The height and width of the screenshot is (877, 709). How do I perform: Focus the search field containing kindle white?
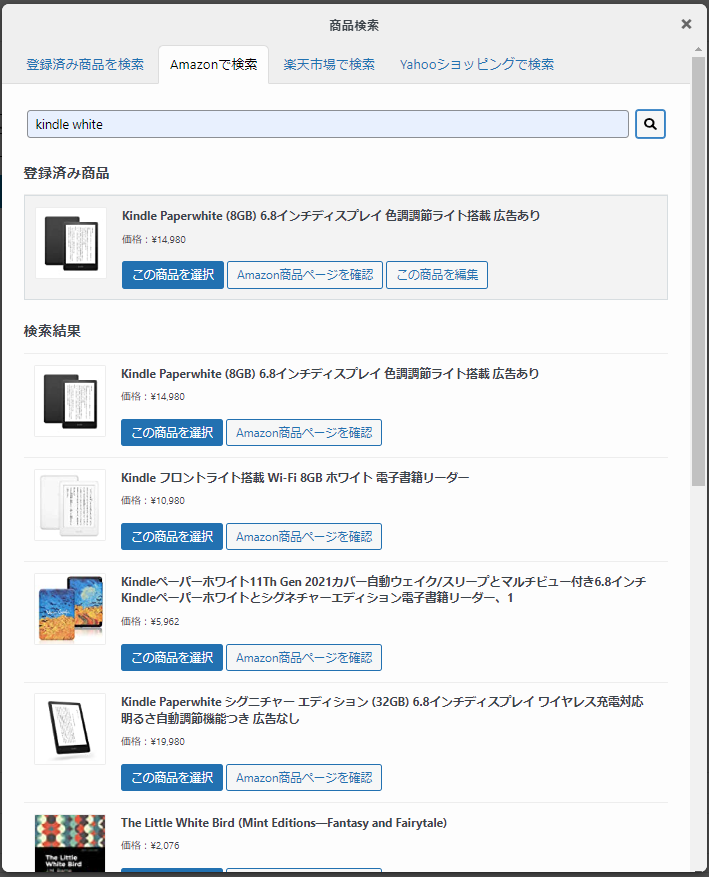pos(328,124)
